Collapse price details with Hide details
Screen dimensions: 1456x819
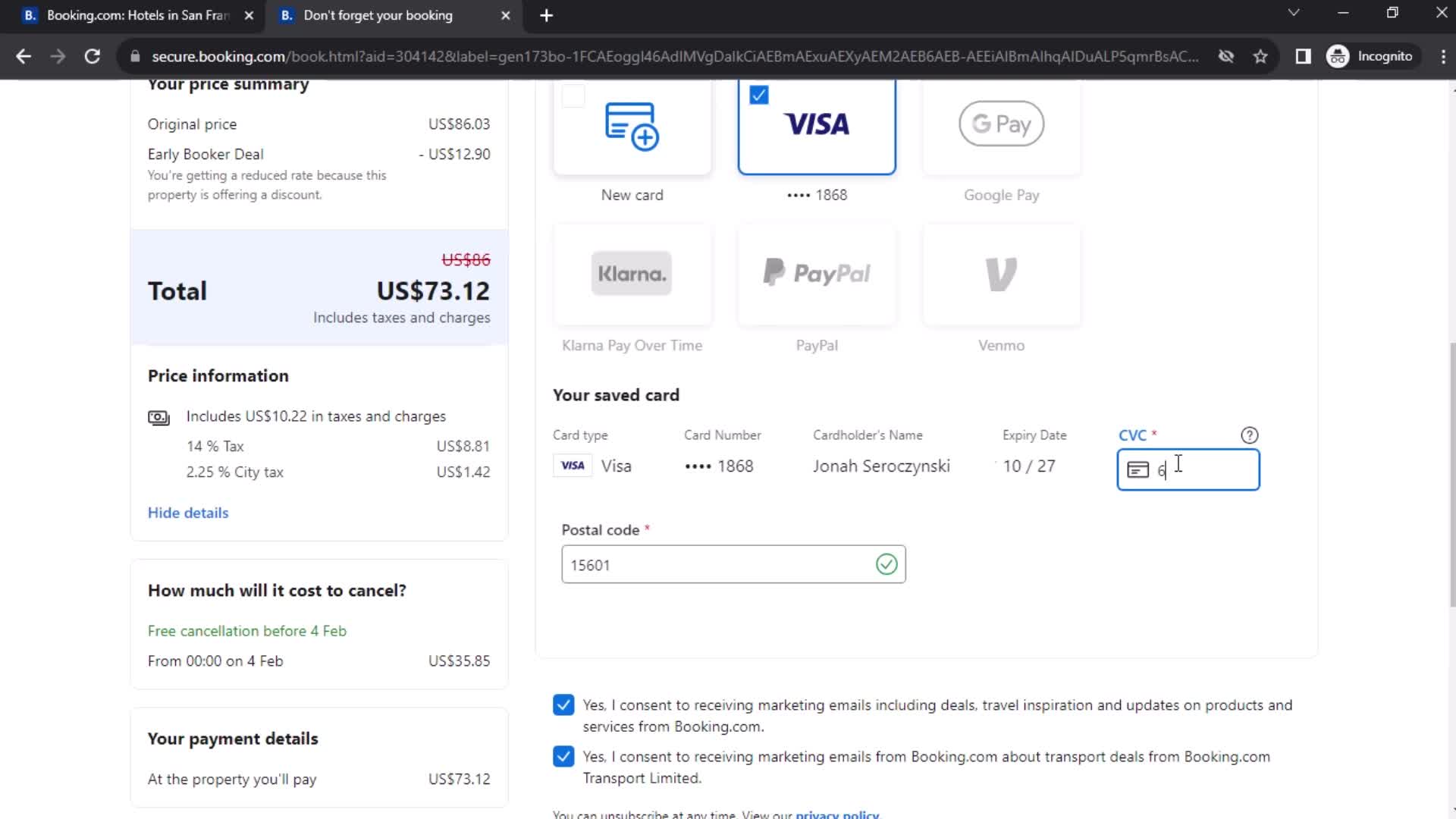[188, 513]
